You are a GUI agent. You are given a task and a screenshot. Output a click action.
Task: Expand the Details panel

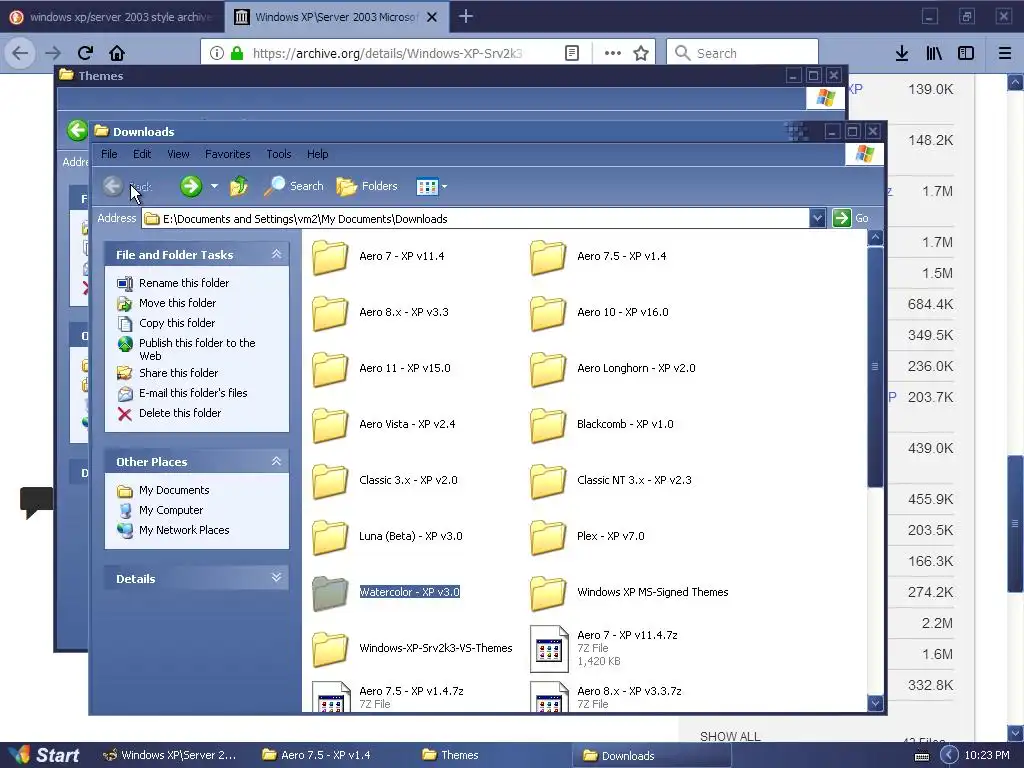point(276,577)
